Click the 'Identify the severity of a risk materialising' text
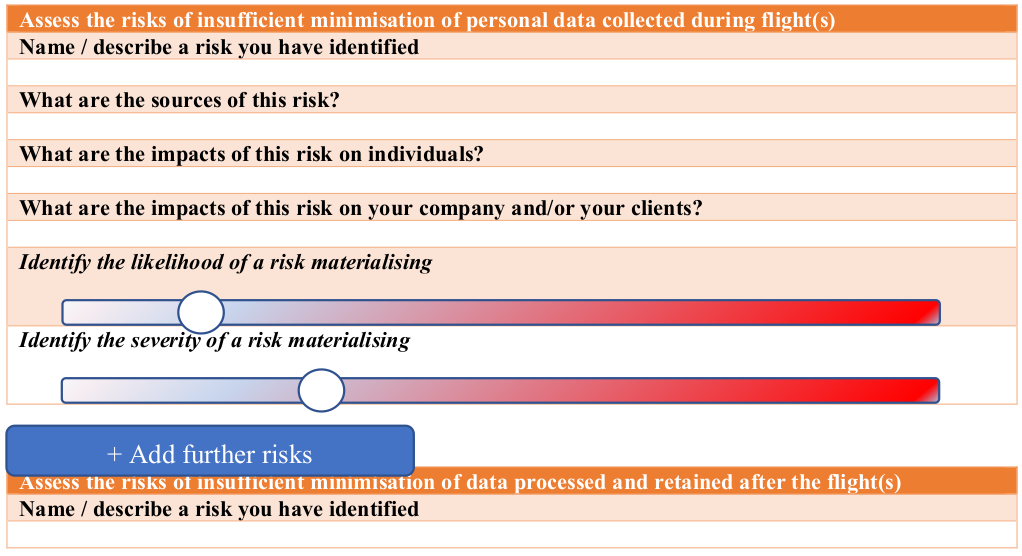Screen dimensions: 1022x556 point(214,340)
